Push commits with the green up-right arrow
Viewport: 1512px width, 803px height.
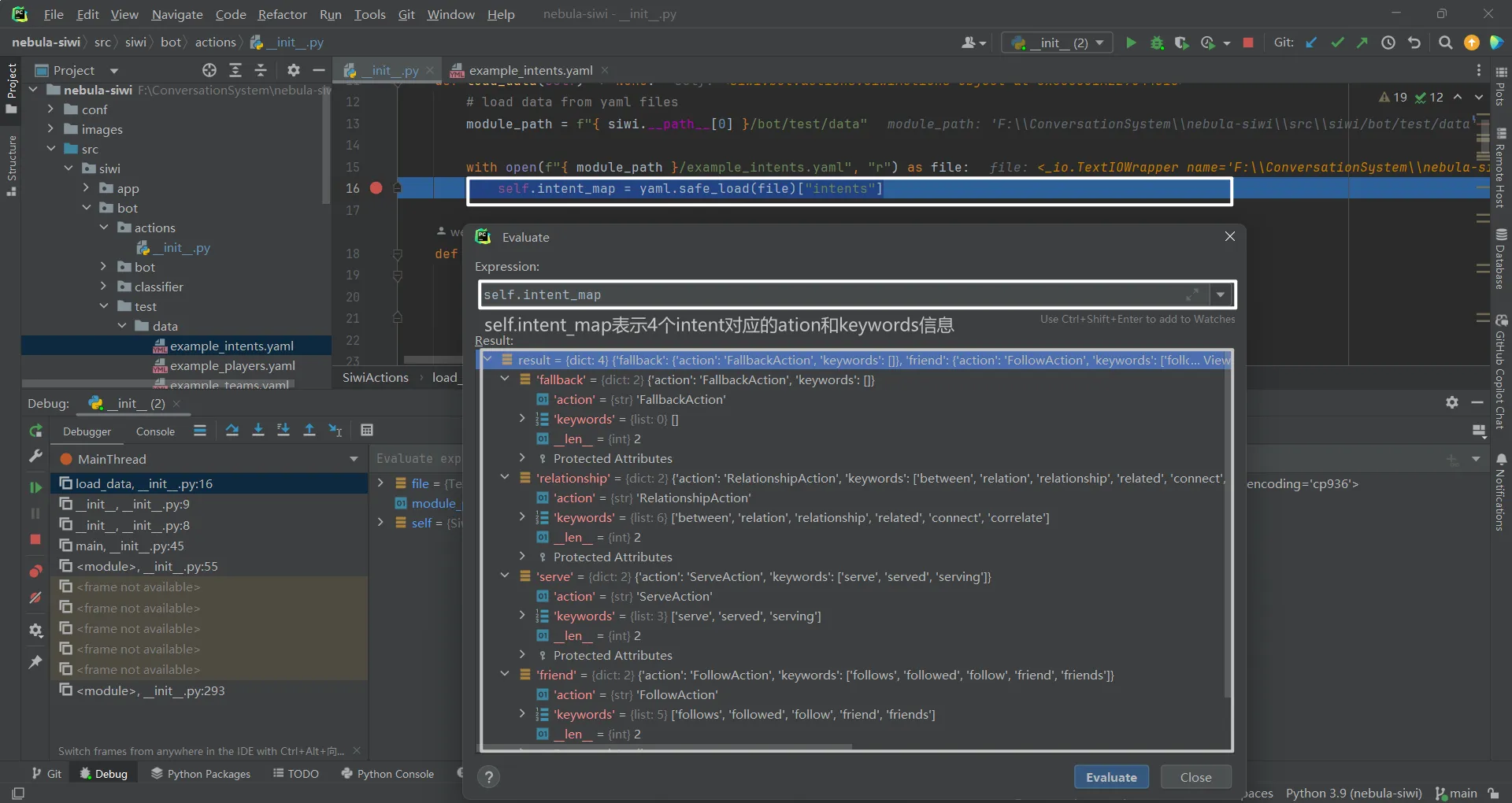tap(1362, 43)
